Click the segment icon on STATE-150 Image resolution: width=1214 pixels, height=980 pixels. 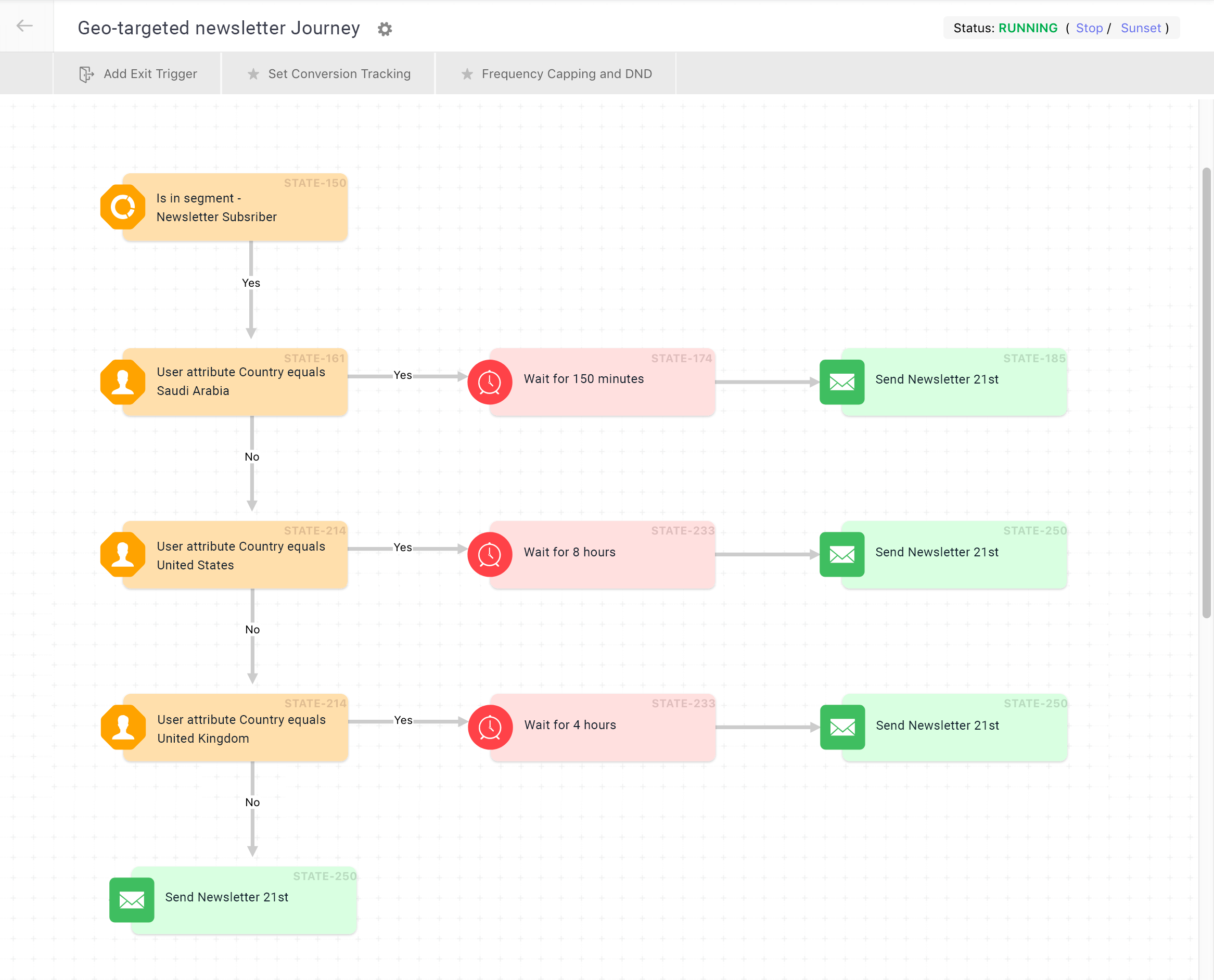click(x=122, y=207)
